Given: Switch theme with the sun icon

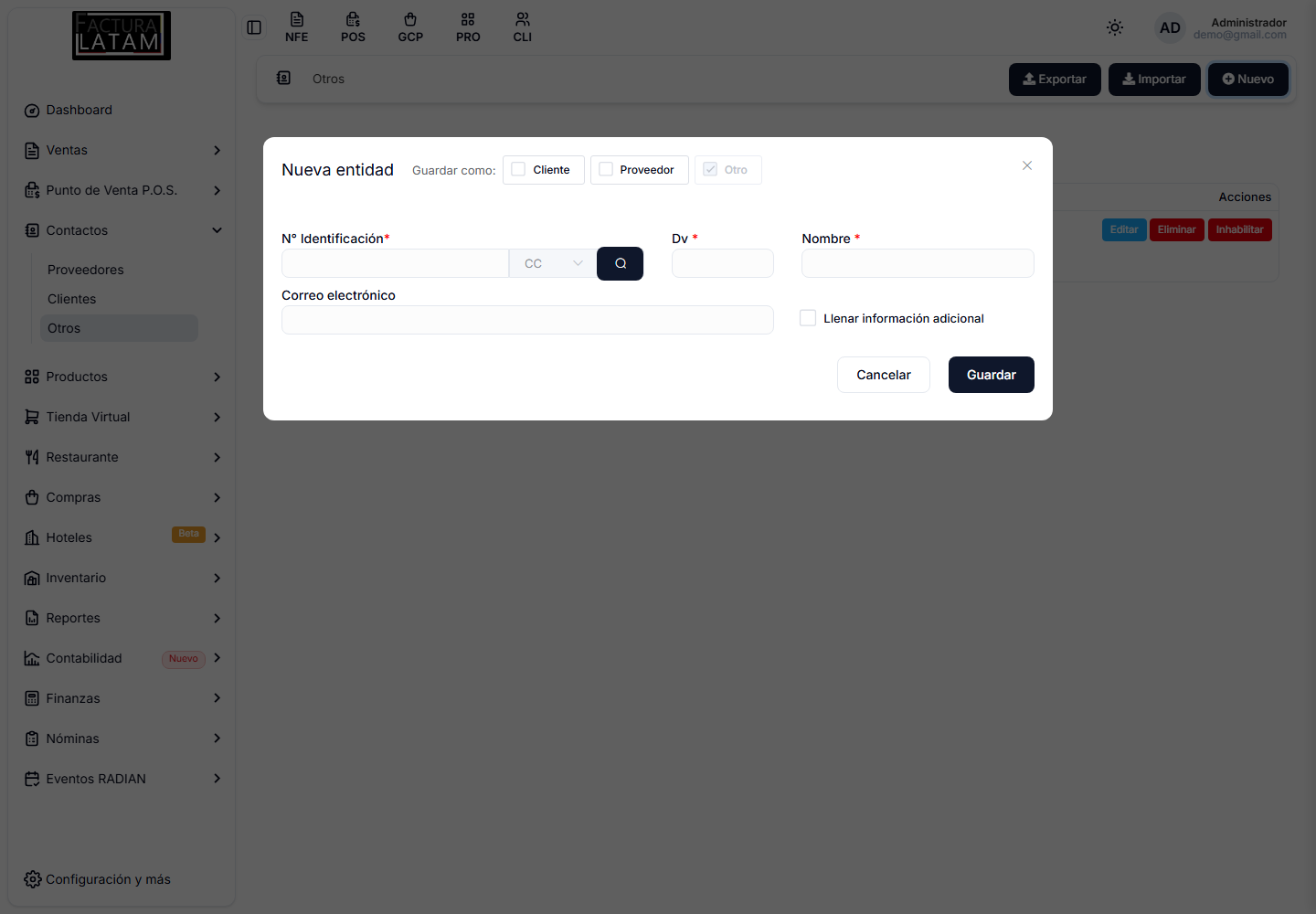Looking at the screenshot, I should pos(1115,27).
